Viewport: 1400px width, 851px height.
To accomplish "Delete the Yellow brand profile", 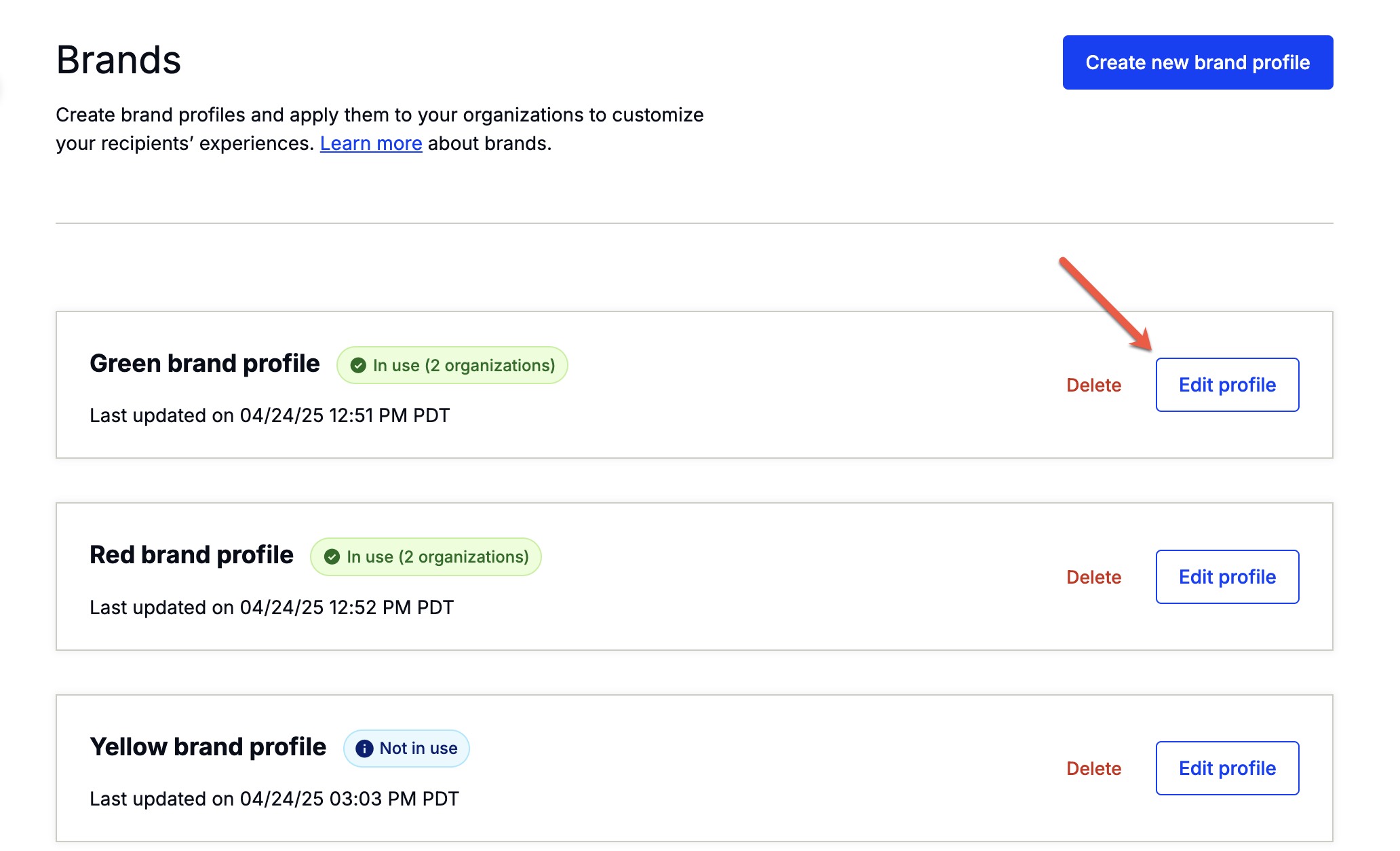I will click(1093, 768).
